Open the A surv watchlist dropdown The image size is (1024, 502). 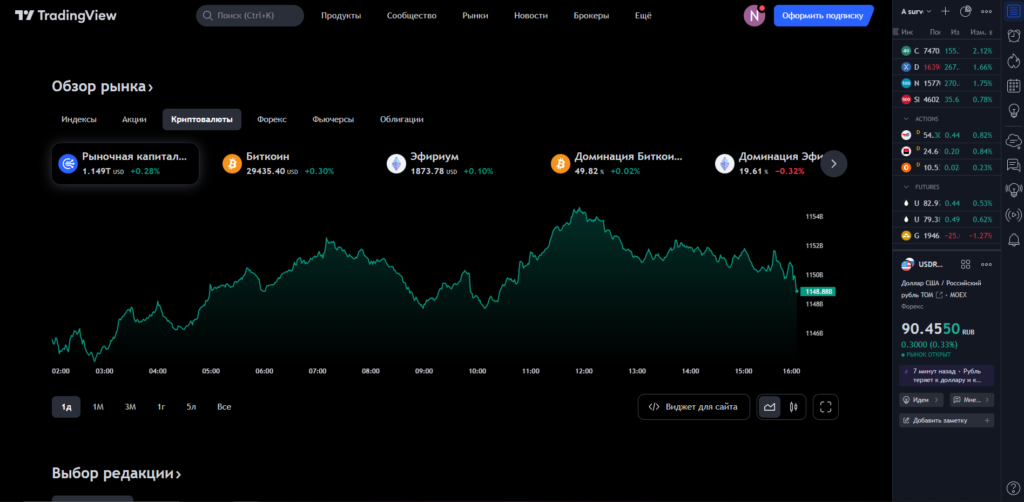916,12
